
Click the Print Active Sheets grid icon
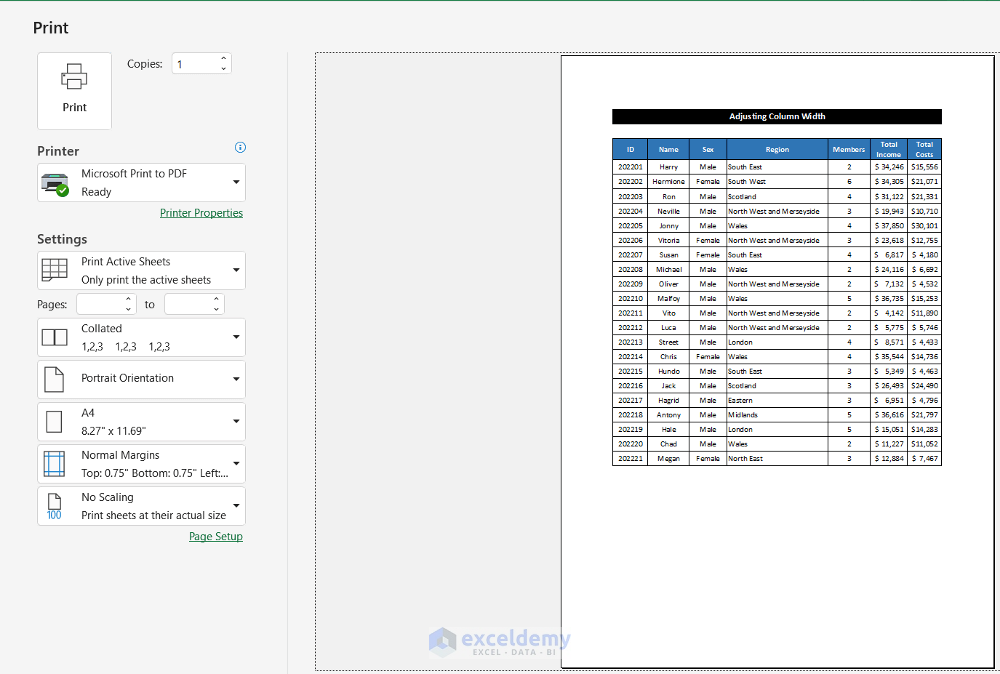coord(54,270)
